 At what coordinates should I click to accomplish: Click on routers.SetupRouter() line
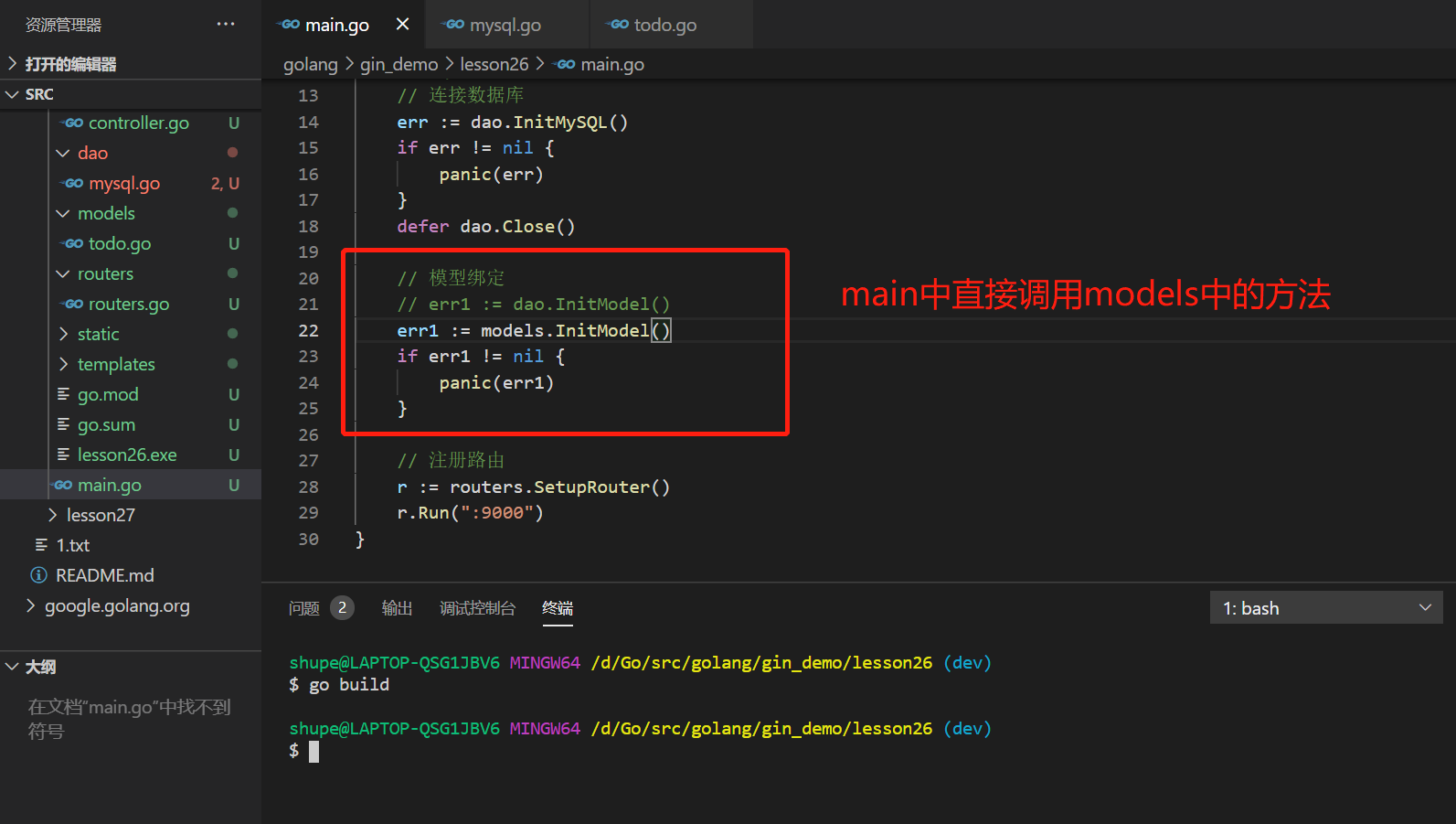[533, 487]
